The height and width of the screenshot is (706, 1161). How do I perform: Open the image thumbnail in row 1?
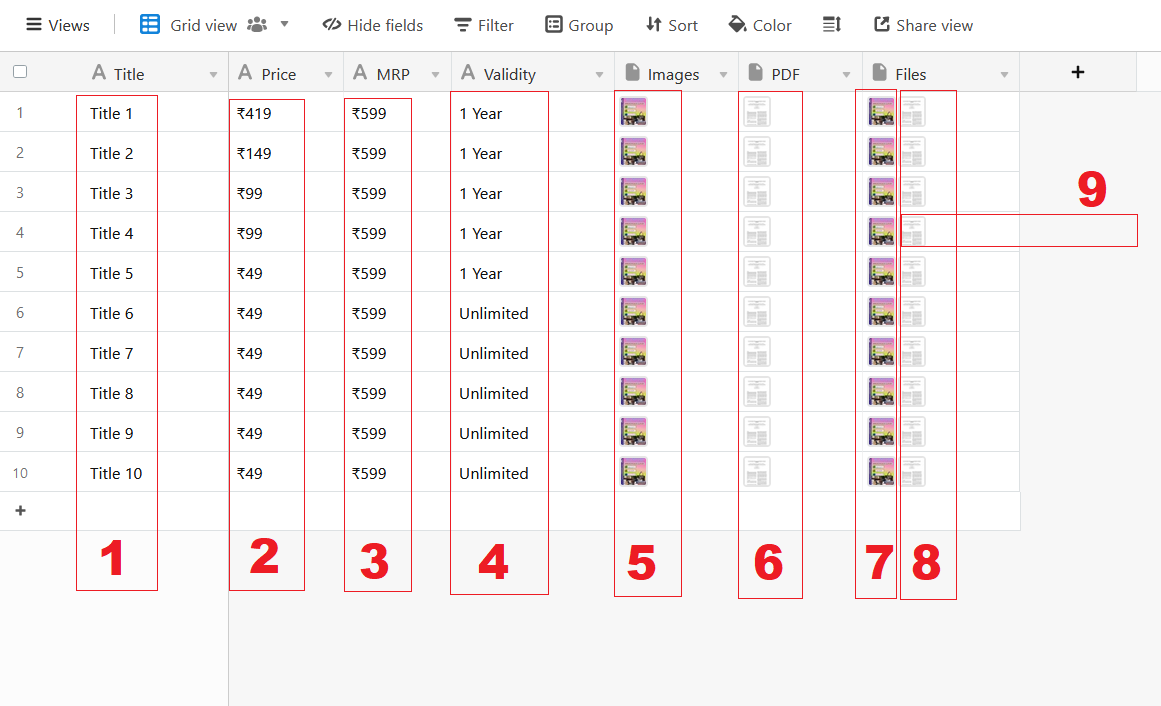click(634, 112)
